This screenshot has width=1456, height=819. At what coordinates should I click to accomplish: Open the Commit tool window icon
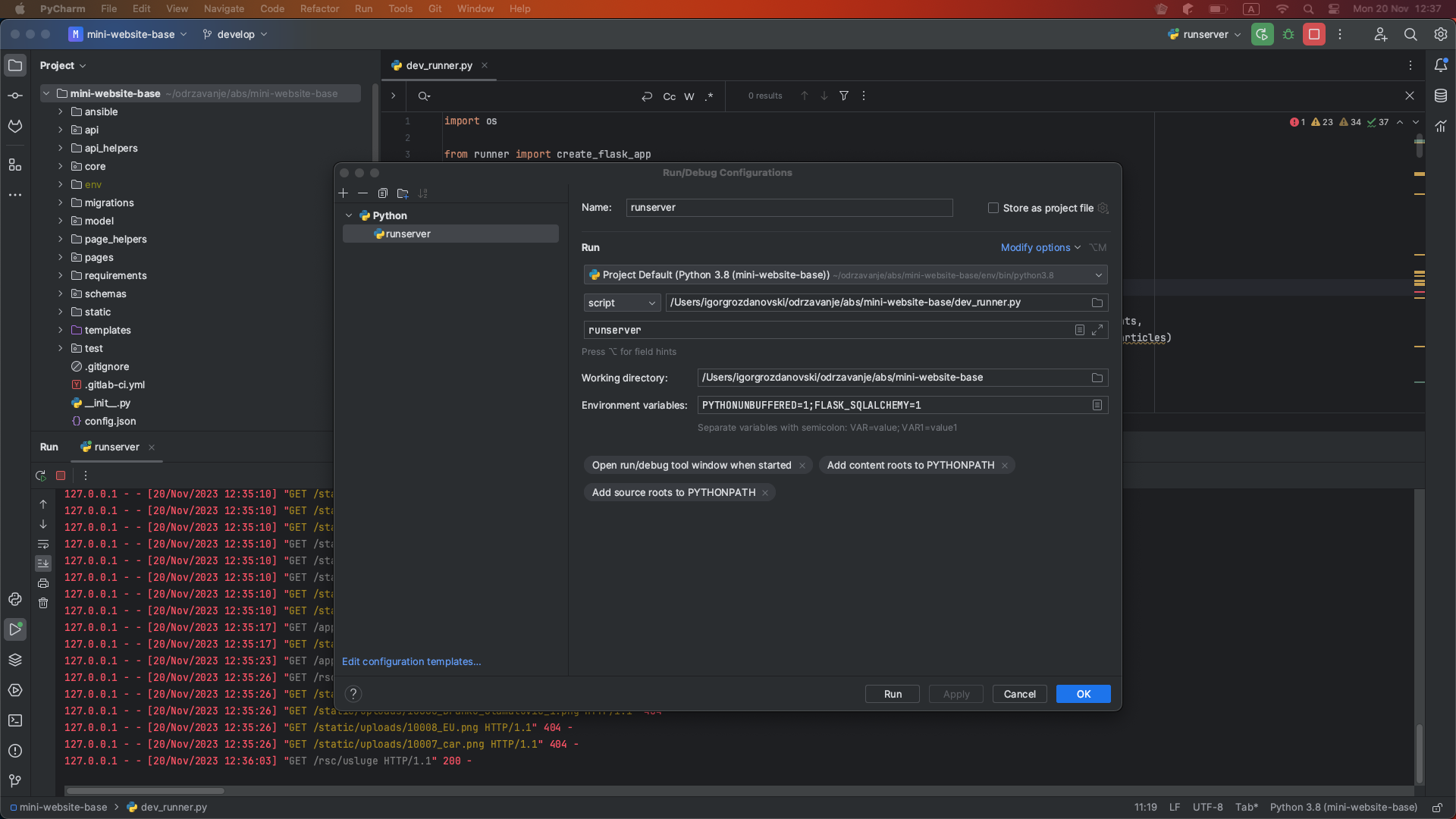click(15, 96)
